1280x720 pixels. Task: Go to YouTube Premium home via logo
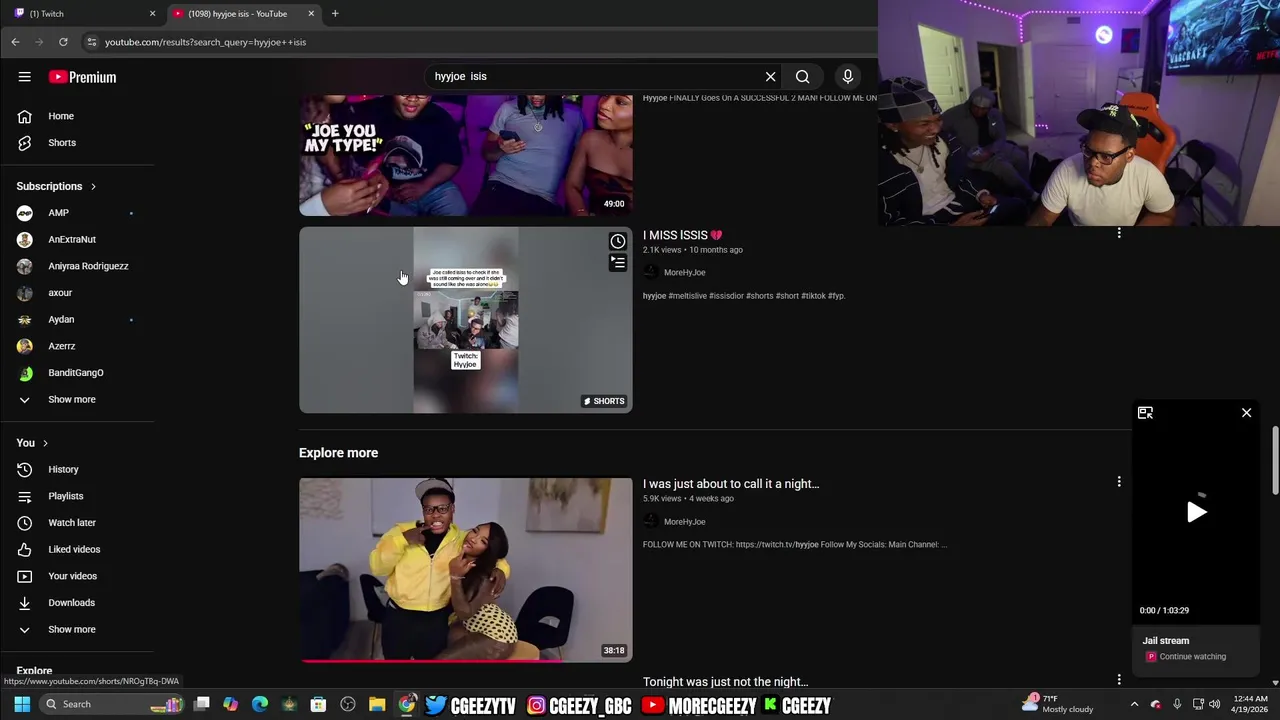click(82, 77)
